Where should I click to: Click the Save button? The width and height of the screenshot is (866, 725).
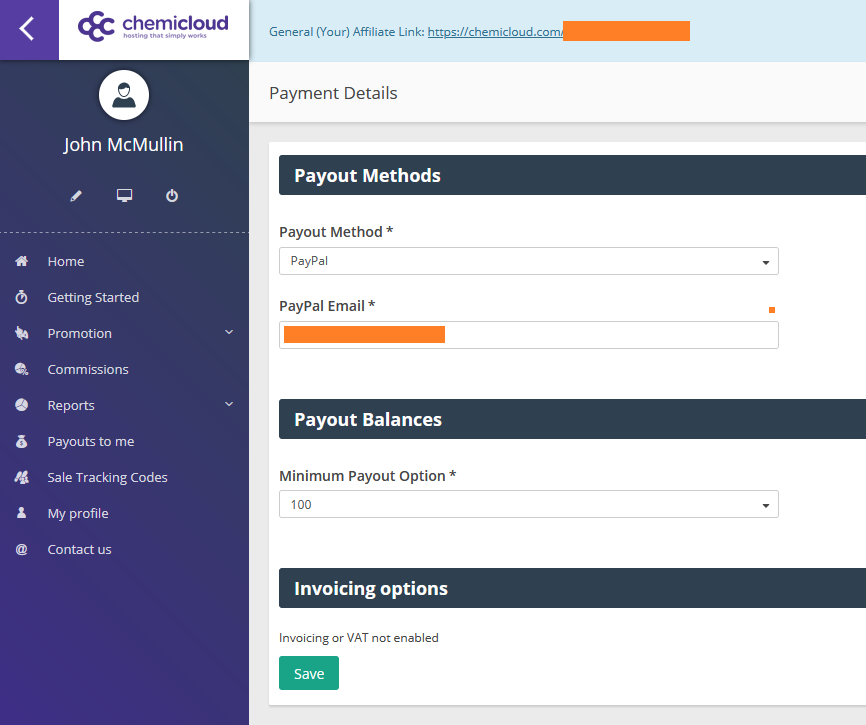click(x=308, y=673)
